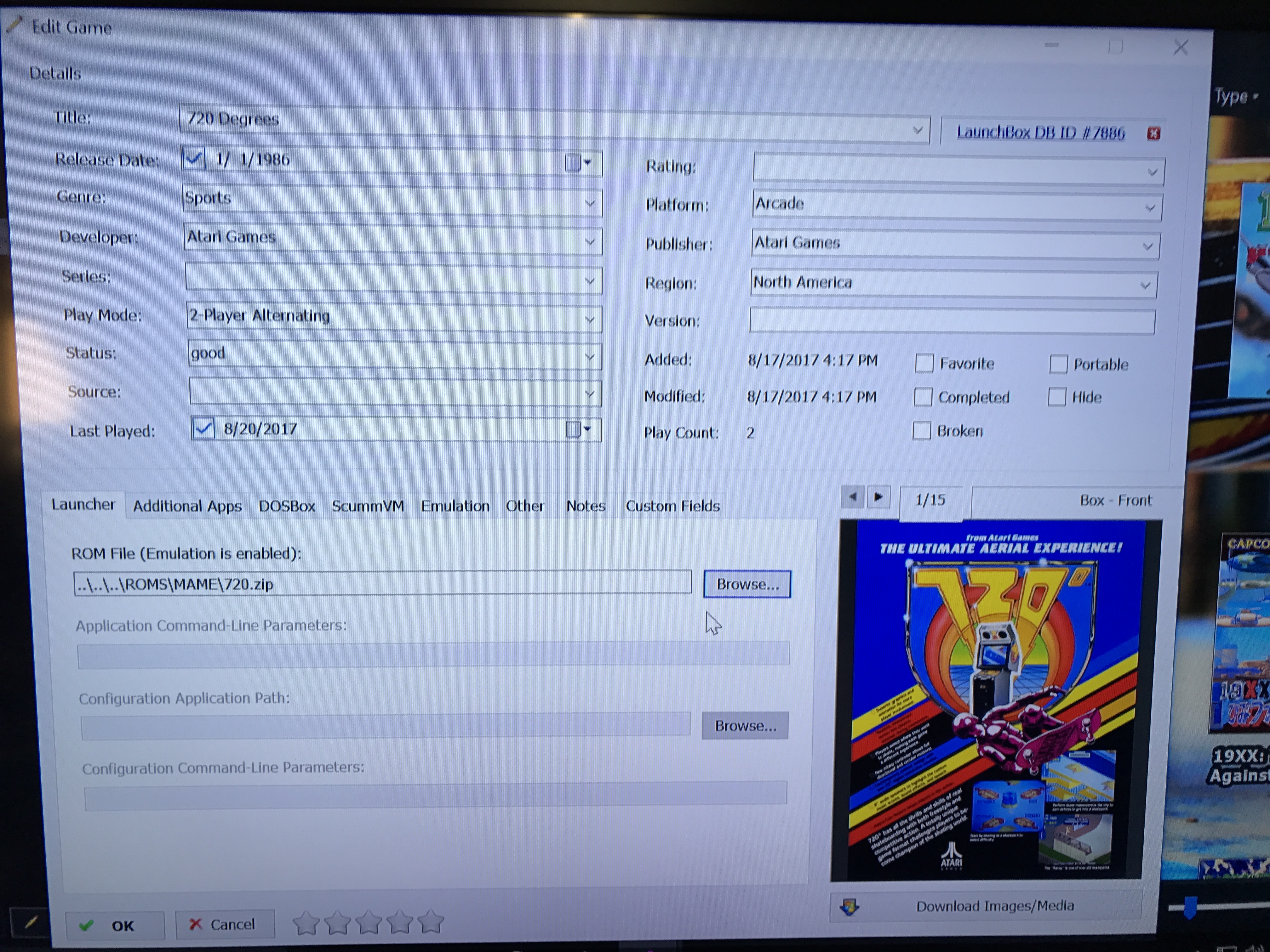Expand the Publisher dropdown
1270x952 pixels.
tap(1147, 247)
